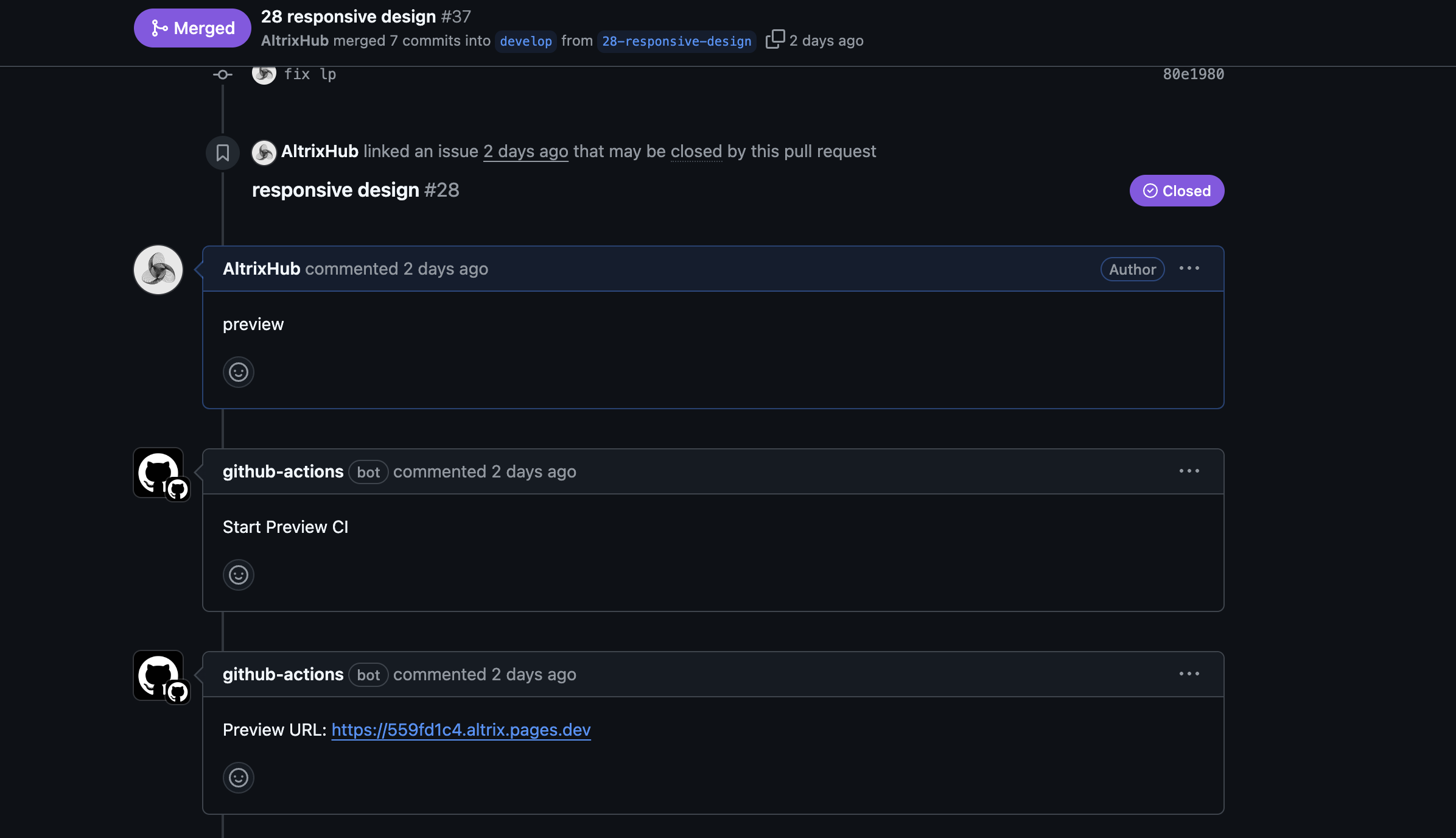Click the purple Merged status badge
Image resolution: width=1456 pixels, height=838 pixels.
(x=192, y=28)
